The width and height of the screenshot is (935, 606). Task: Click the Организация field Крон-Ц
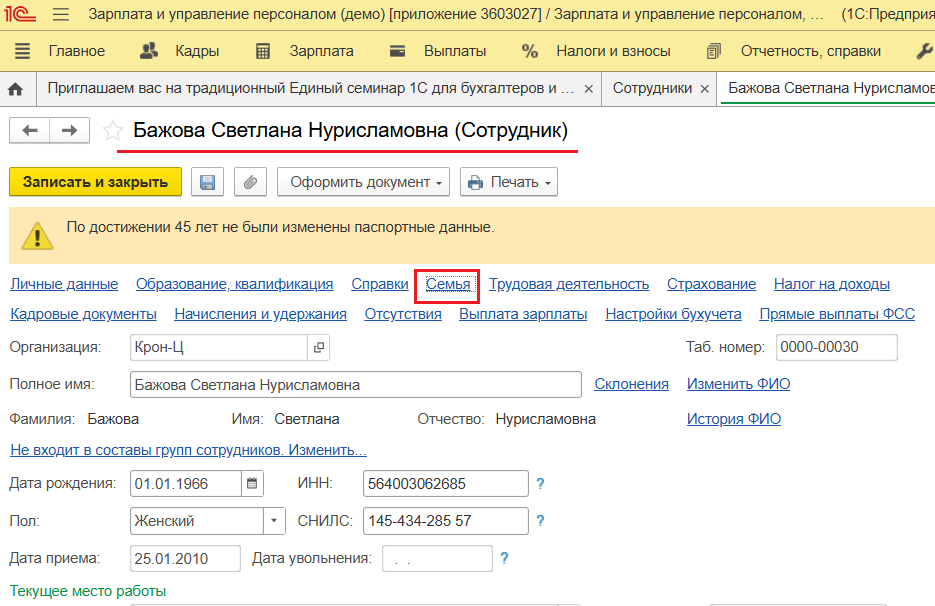pyautogui.click(x=219, y=347)
